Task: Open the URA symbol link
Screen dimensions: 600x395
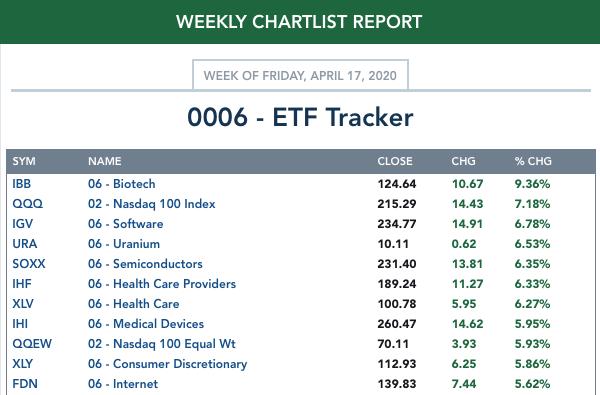Action: coord(24,244)
